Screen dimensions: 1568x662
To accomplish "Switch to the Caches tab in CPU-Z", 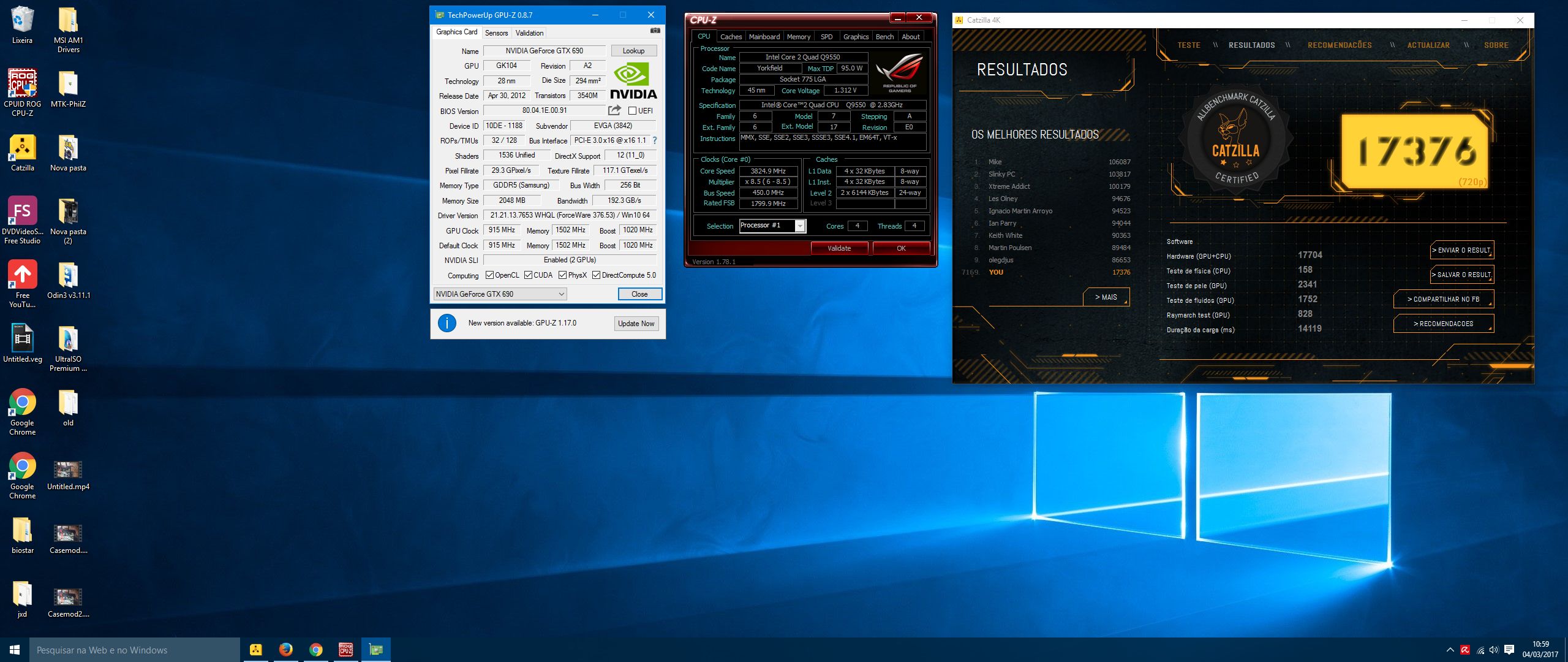I will click(731, 37).
